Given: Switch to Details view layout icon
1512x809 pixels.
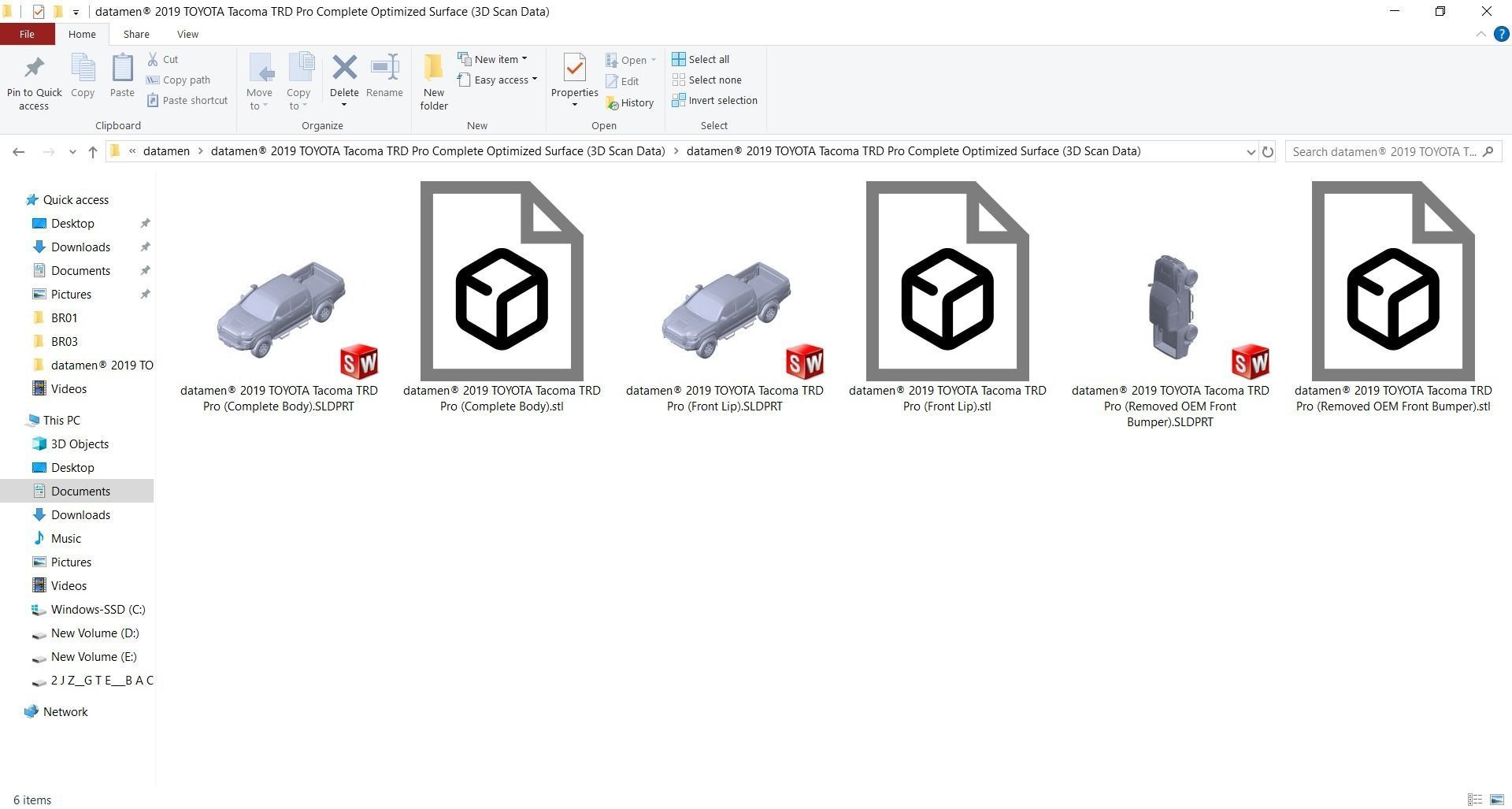Looking at the screenshot, I should (1475, 800).
